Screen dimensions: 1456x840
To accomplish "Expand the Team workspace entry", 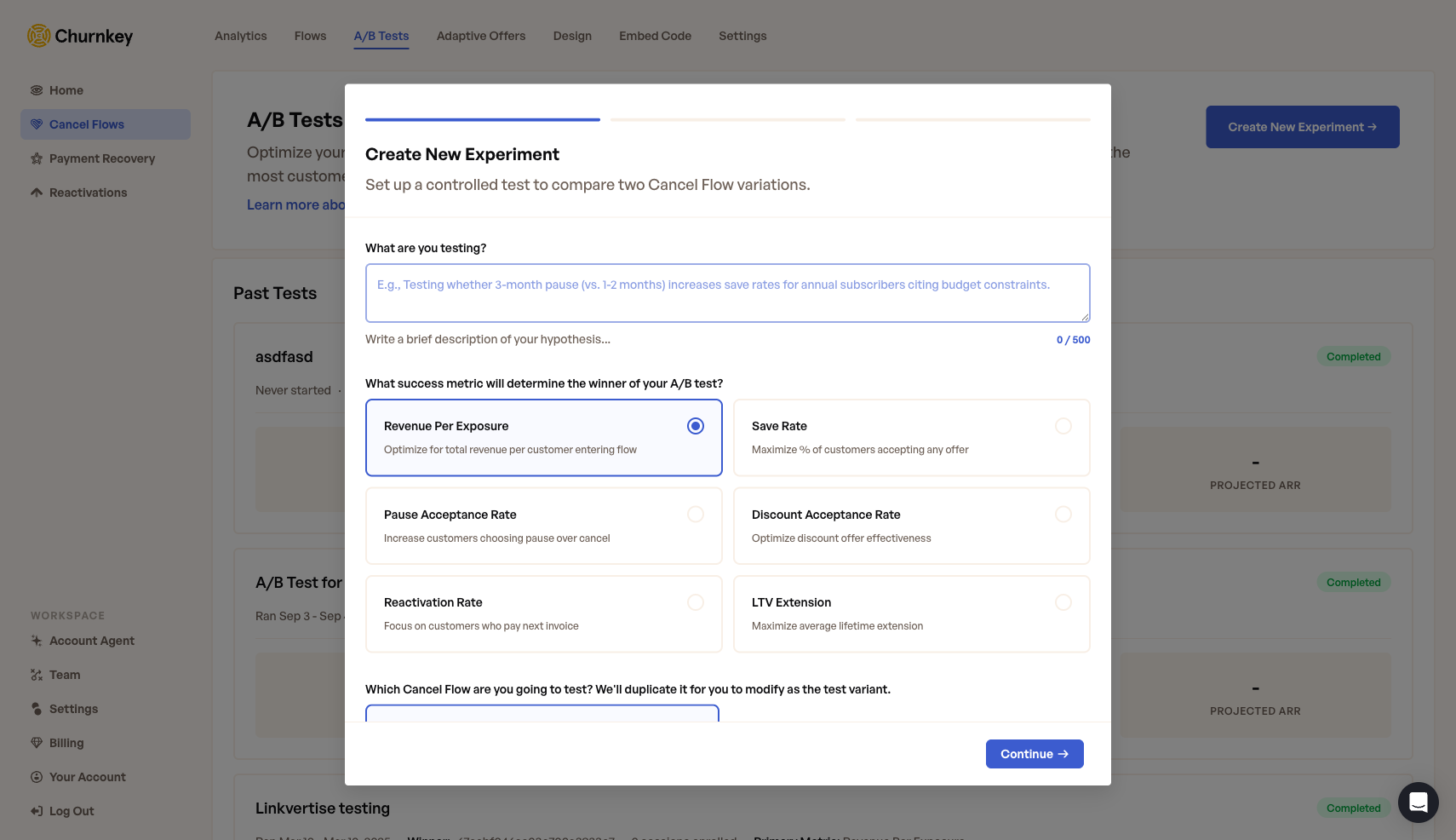I will point(65,675).
